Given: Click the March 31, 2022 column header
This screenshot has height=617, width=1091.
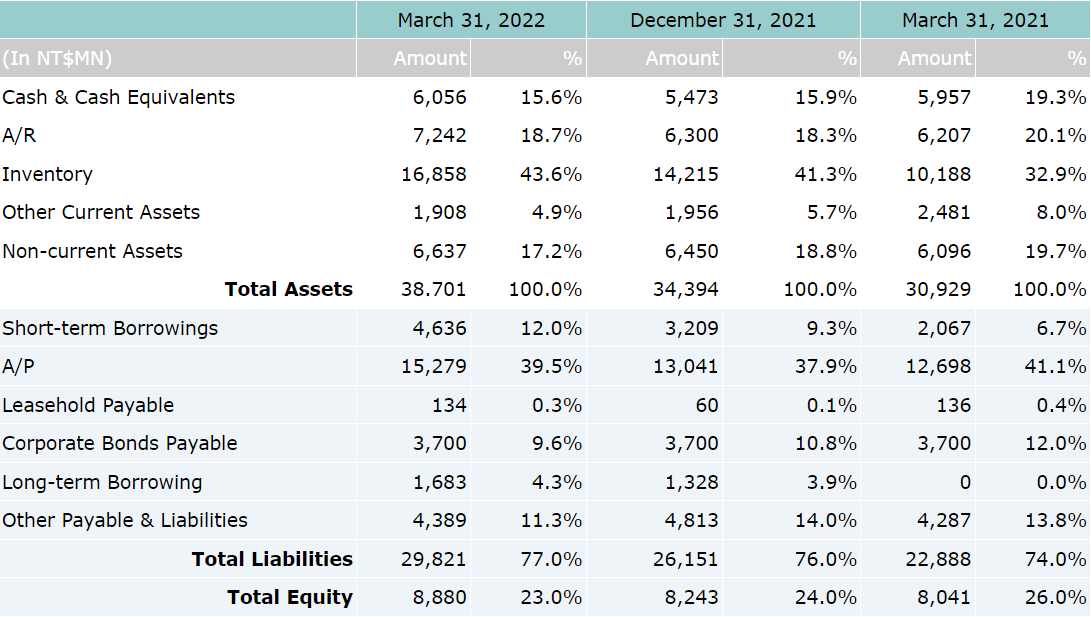Looking at the screenshot, I should [x=471, y=20].
